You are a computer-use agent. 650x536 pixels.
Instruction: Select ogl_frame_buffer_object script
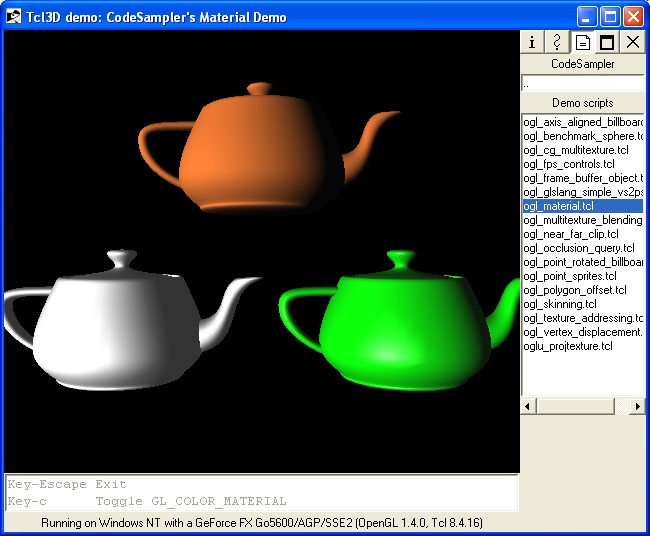583,178
